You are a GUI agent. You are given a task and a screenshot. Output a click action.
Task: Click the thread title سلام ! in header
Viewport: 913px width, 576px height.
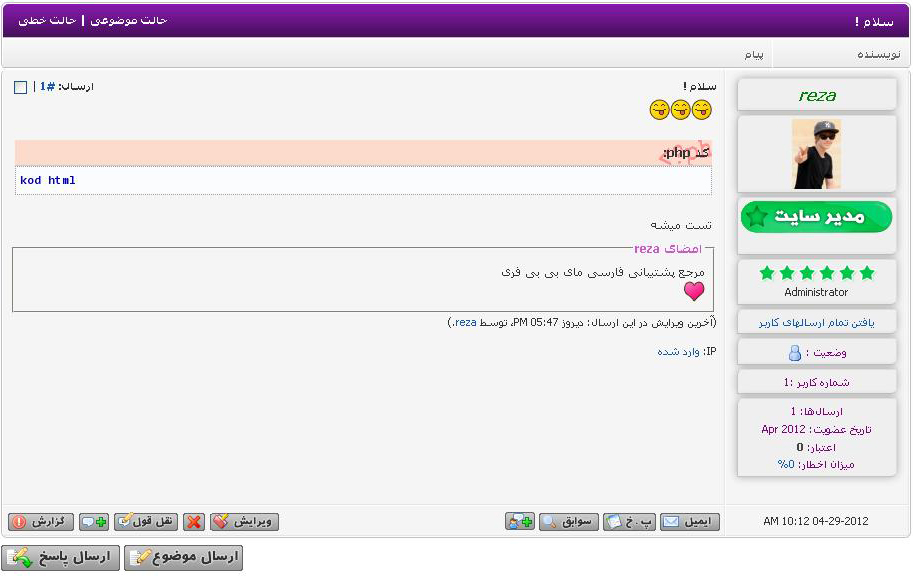tap(874, 22)
